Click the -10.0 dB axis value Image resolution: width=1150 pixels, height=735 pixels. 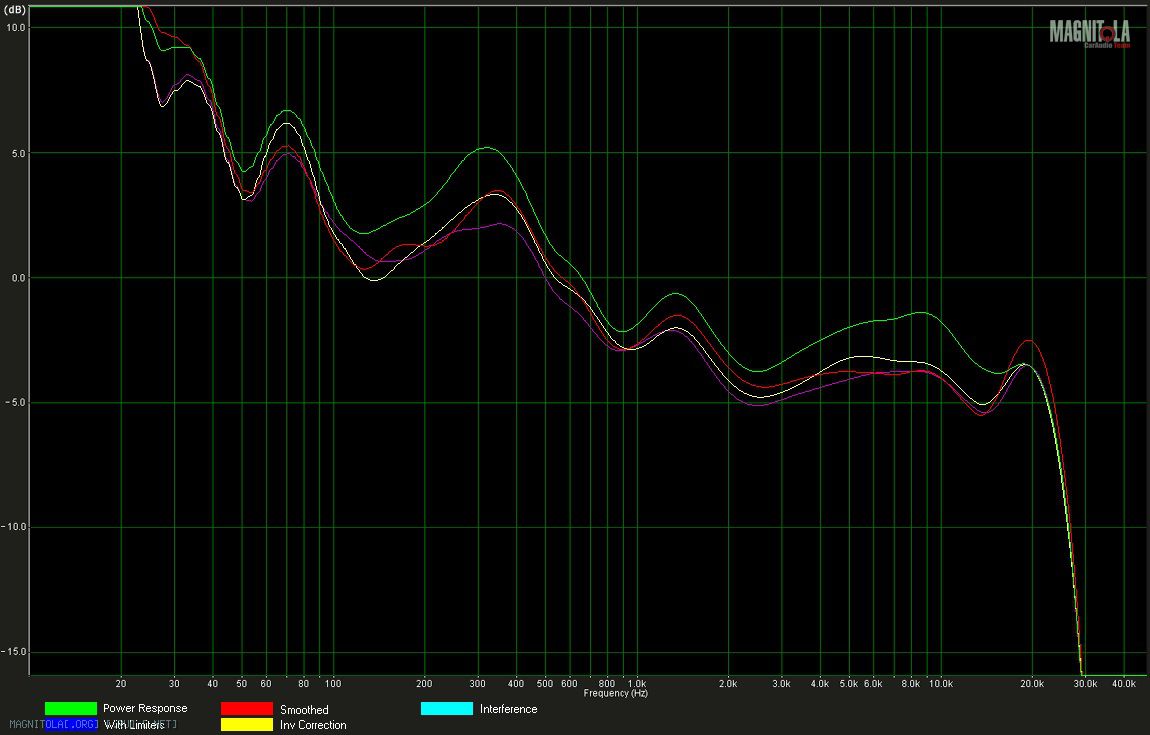click(x=14, y=527)
